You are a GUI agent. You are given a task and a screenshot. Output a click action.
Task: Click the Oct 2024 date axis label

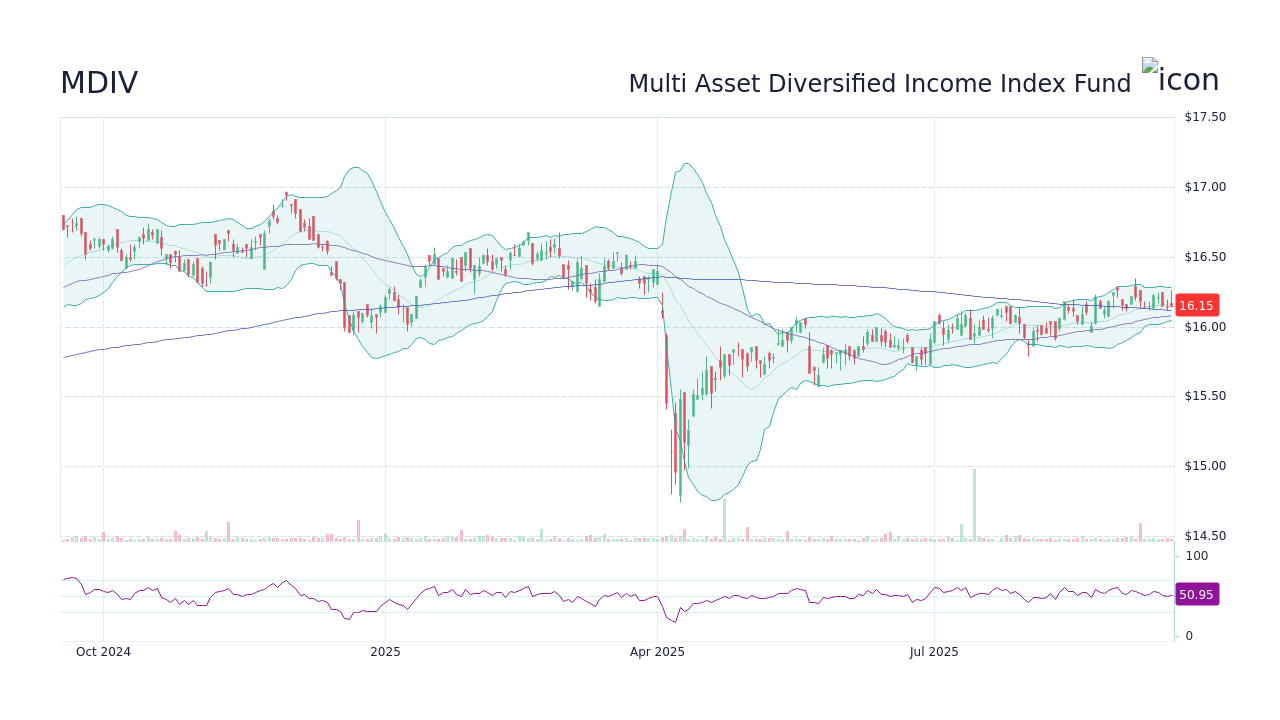tap(103, 652)
